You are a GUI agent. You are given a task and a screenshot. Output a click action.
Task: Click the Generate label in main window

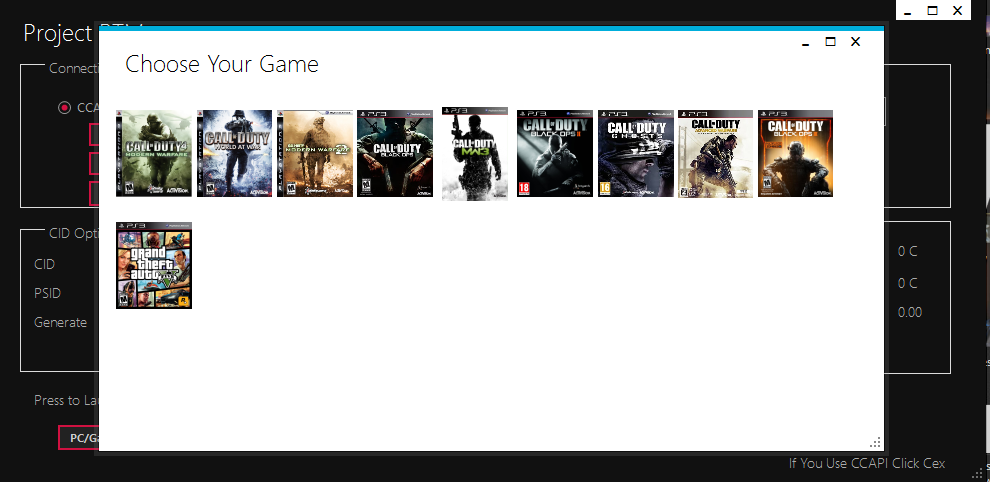[x=61, y=322]
